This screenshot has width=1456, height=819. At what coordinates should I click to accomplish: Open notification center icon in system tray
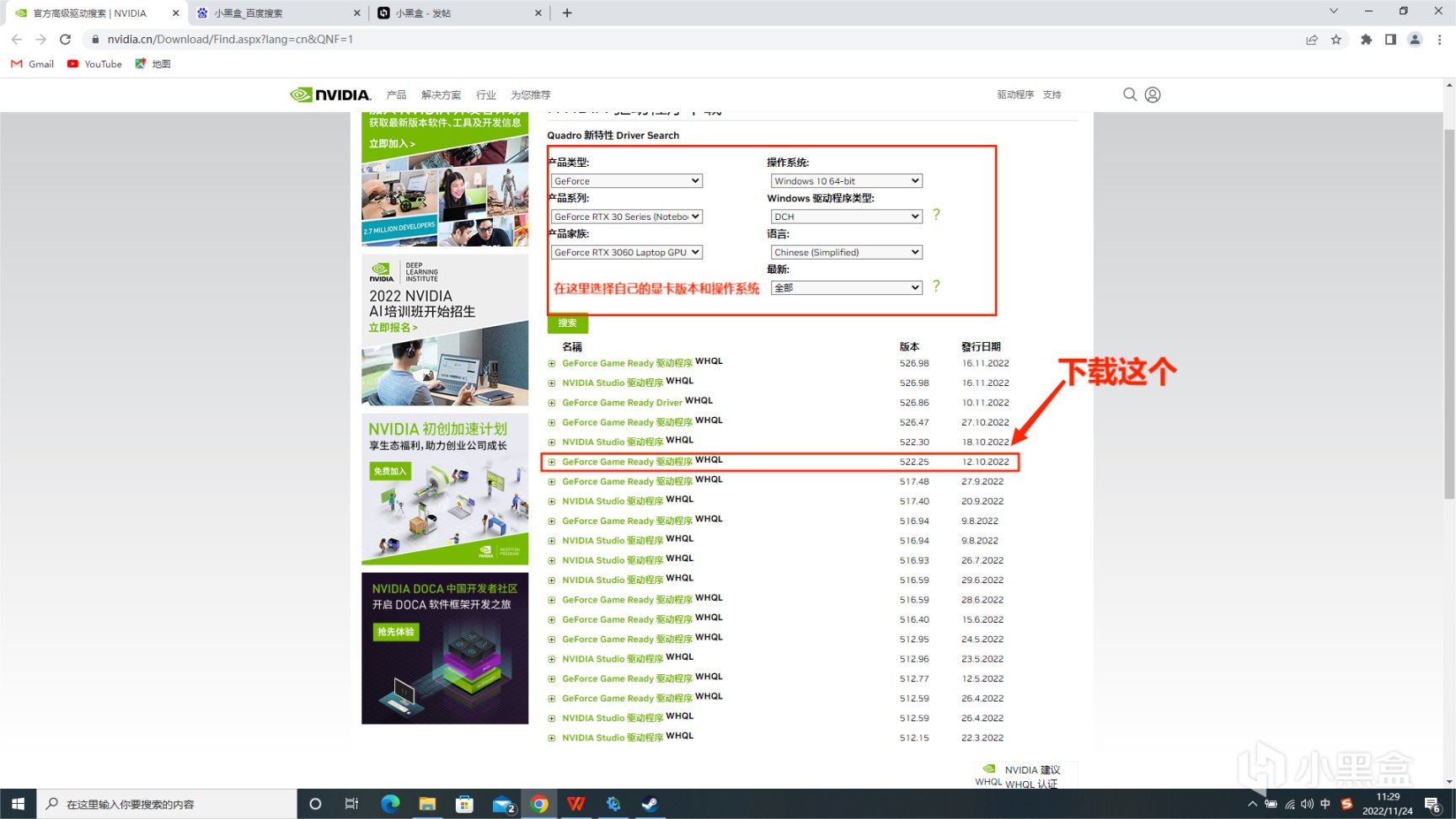(x=1432, y=805)
